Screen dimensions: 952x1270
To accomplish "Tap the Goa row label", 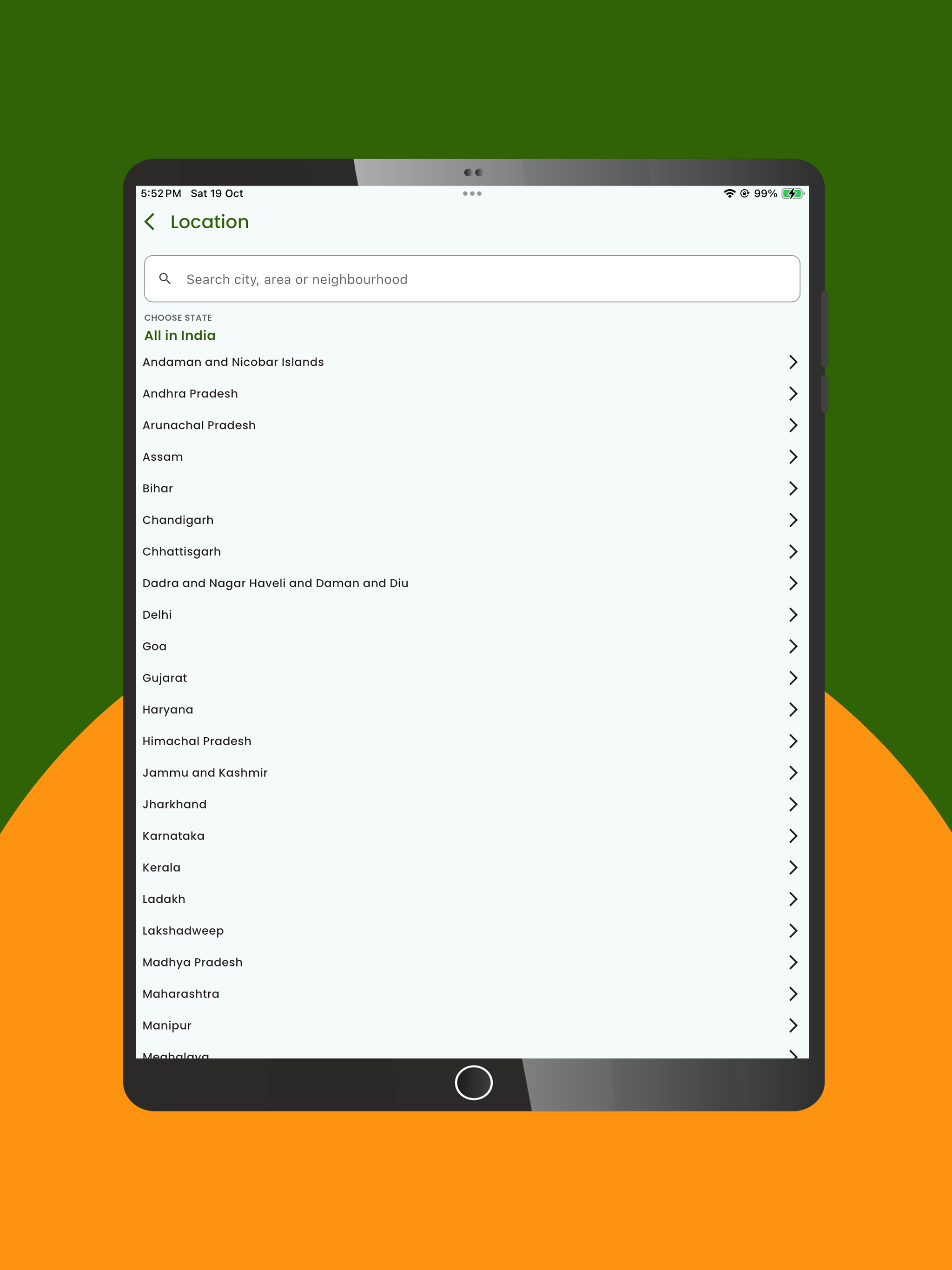I will [x=154, y=646].
